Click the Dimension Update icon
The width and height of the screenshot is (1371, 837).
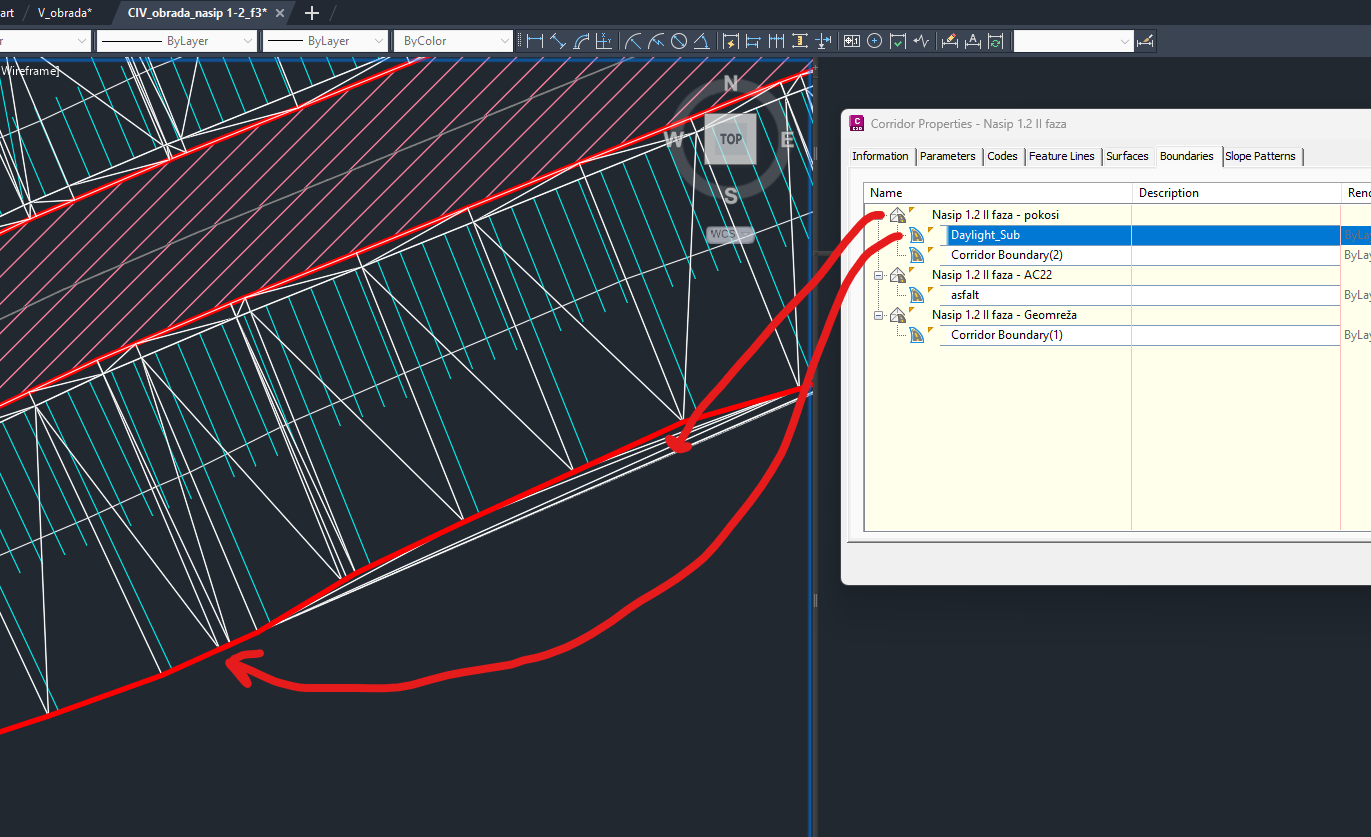coord(996,41)
